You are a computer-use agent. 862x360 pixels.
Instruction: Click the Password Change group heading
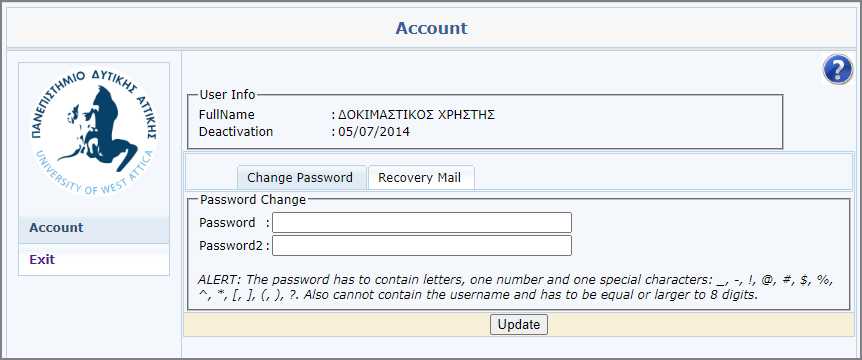click(x=253, y=200)
